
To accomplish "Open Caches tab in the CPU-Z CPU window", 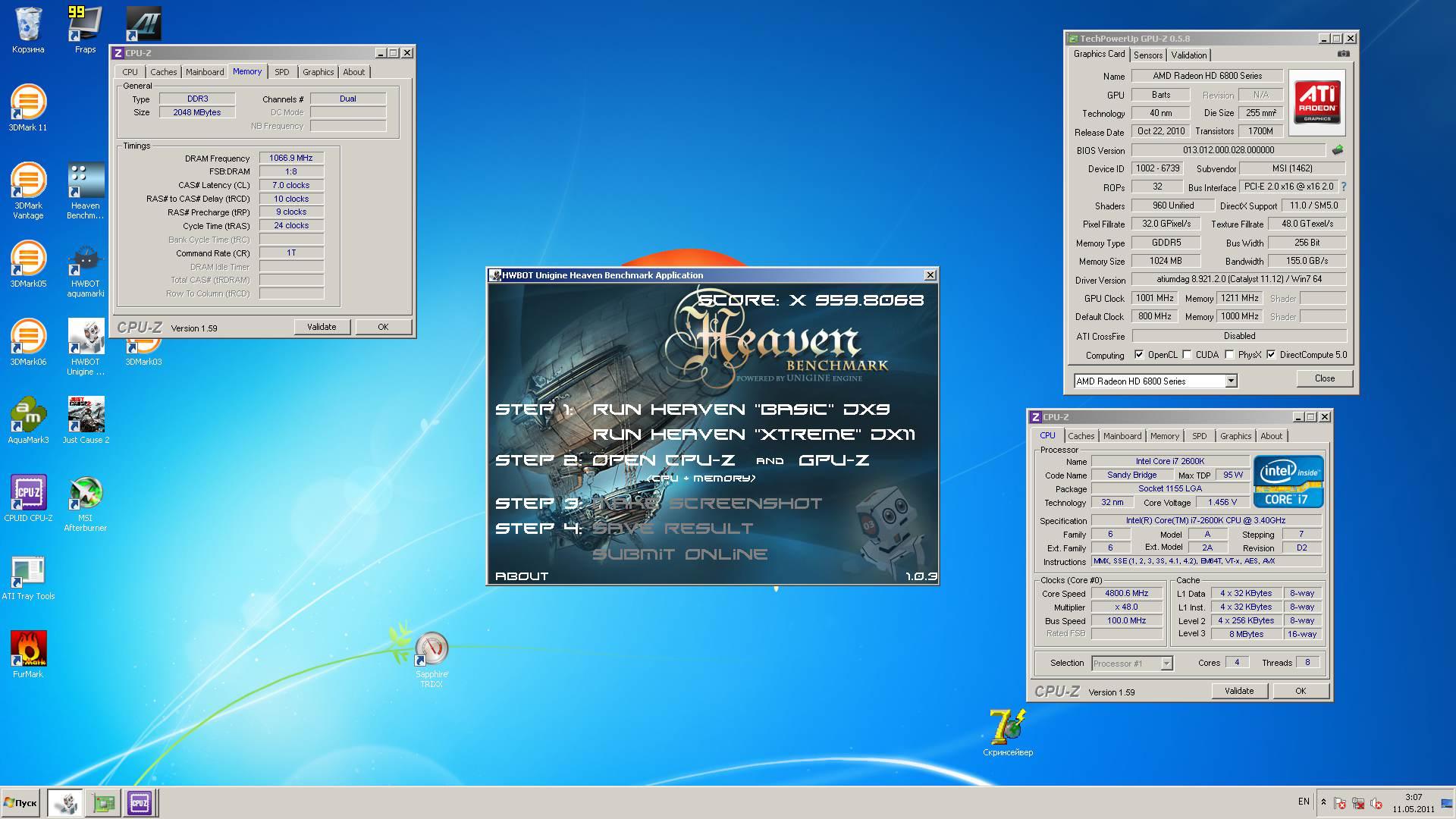I will tap(1081, 436).
